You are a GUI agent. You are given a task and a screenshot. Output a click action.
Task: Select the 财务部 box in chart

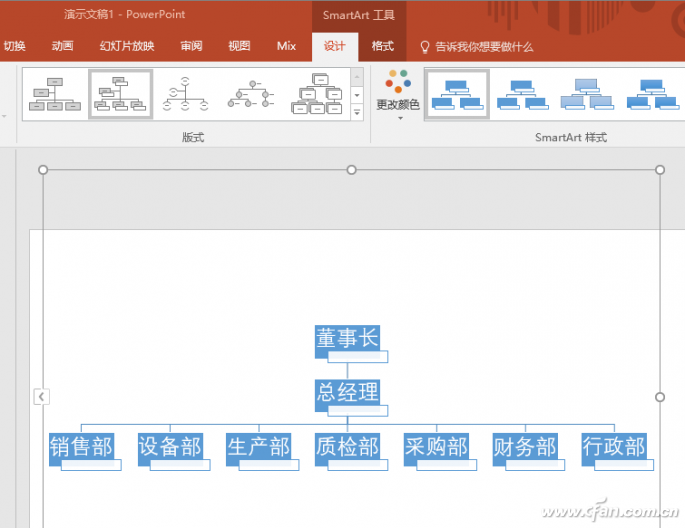[525, 446]
